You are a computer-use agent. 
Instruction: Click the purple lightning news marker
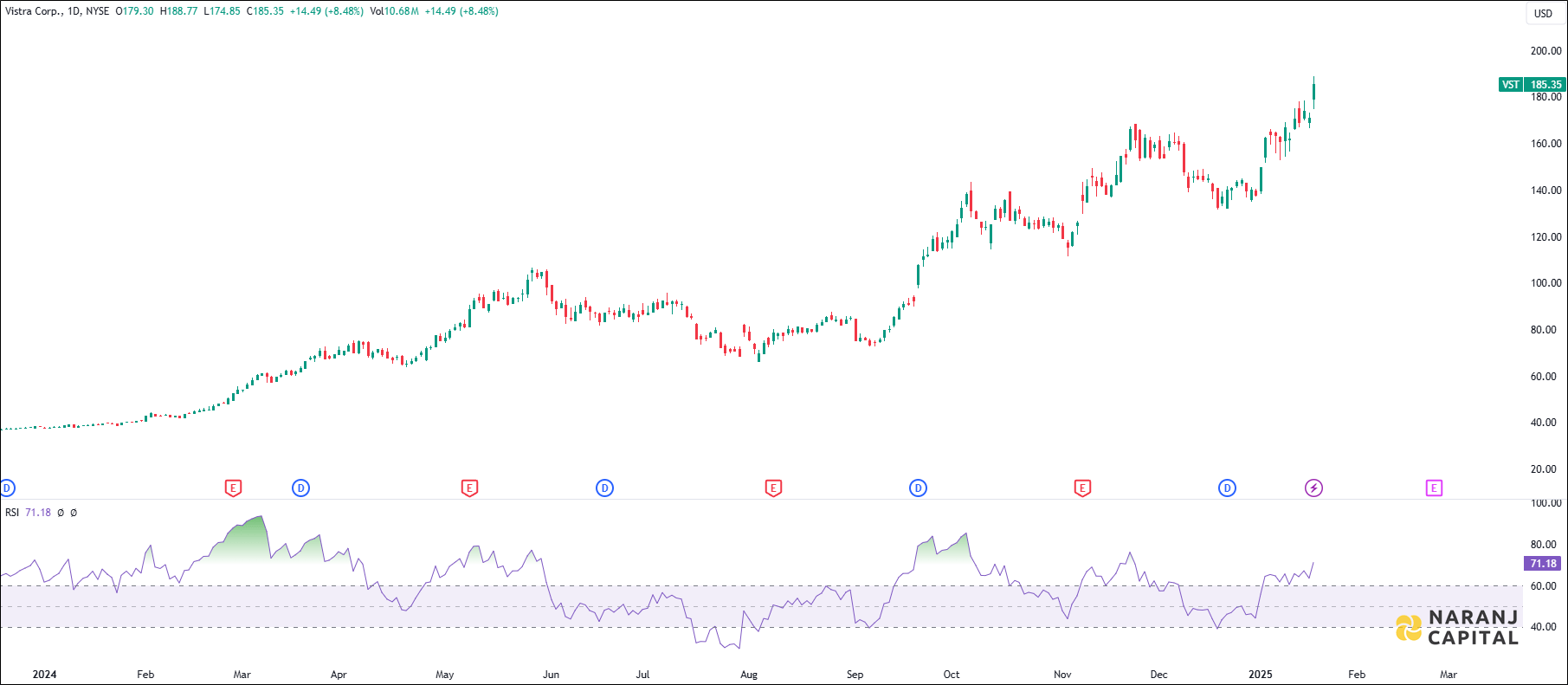1313,488
